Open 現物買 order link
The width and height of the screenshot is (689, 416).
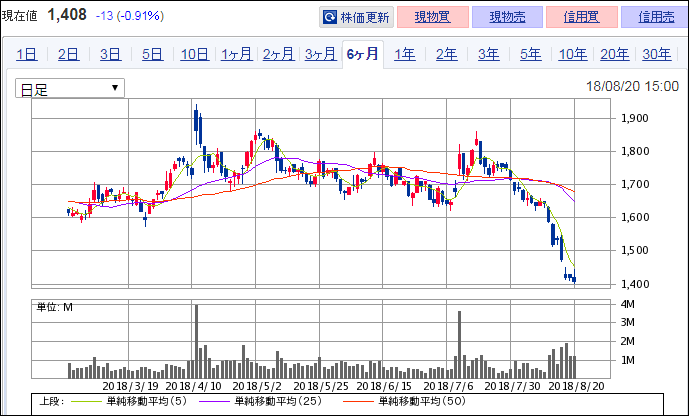(433, 17)
